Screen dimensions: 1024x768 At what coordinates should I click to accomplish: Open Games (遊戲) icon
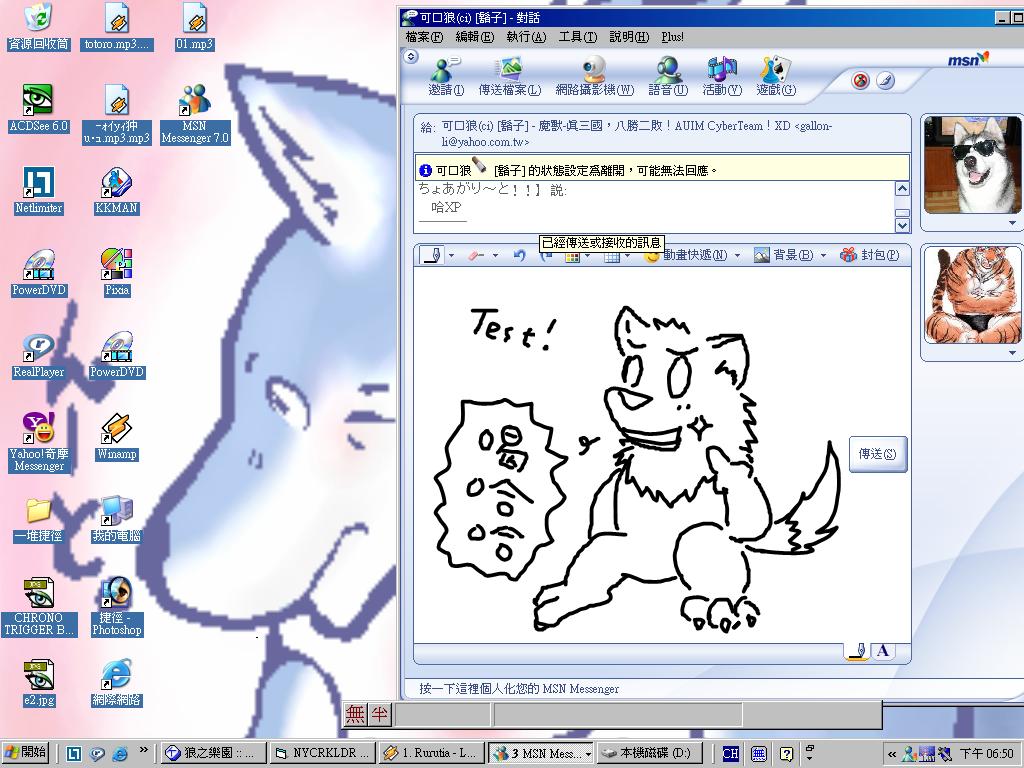click(x=775, y=76)
